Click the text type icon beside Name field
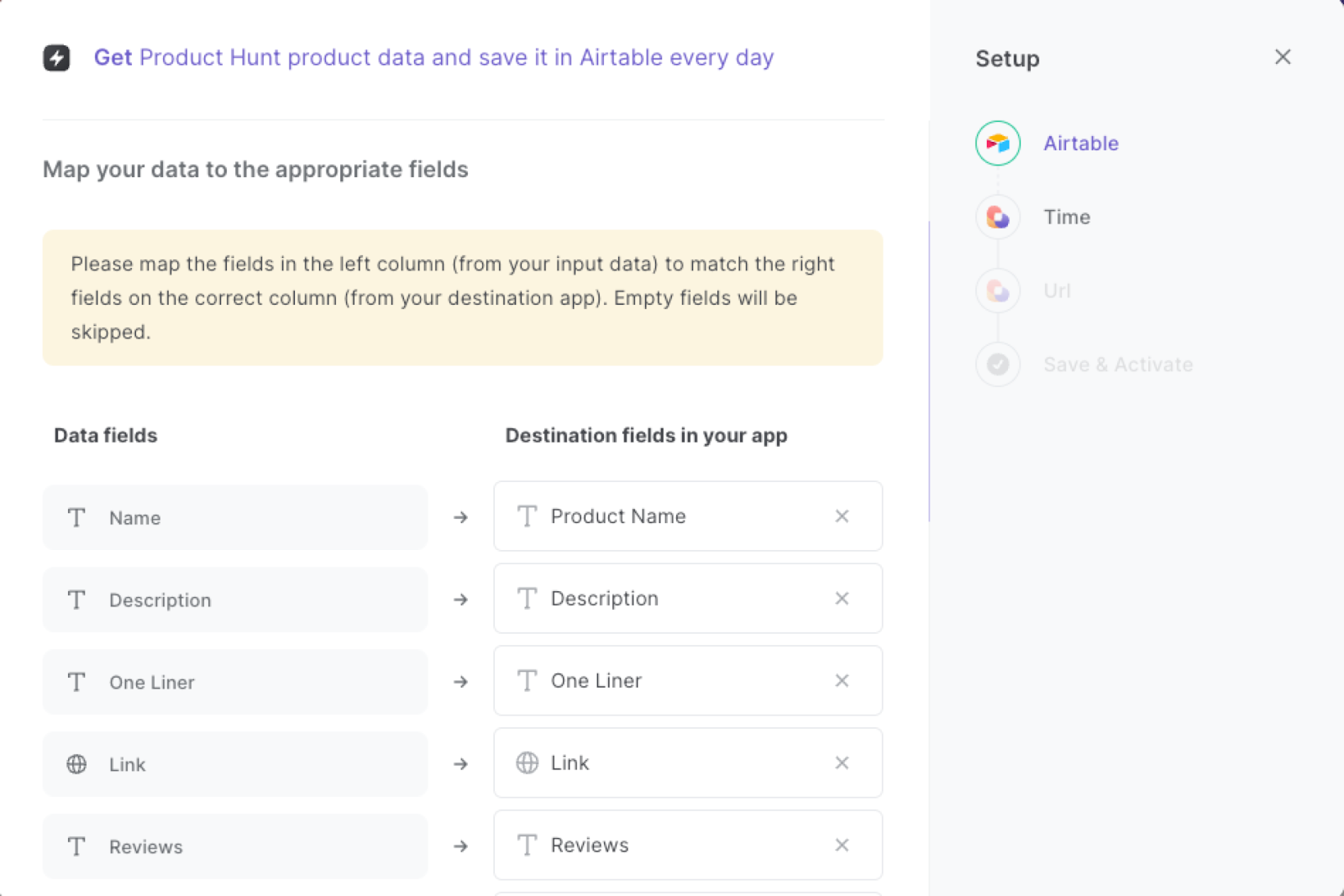Viewport: 1344px width, 896px height. [76, 518]
